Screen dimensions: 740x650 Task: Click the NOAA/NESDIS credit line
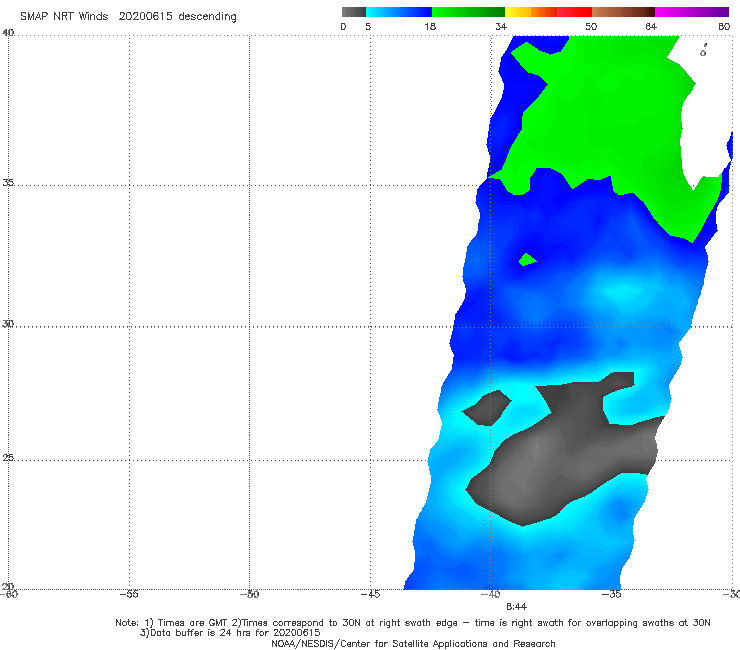tap(413, 644)
